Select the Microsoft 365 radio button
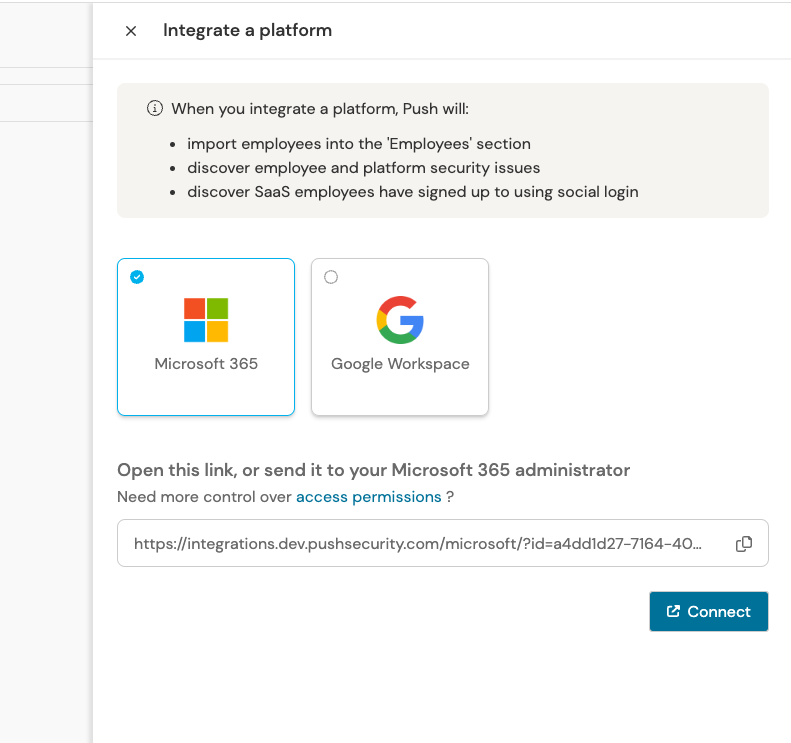Image resolution: width=791 pixels, height=743 pixels. 137,277
